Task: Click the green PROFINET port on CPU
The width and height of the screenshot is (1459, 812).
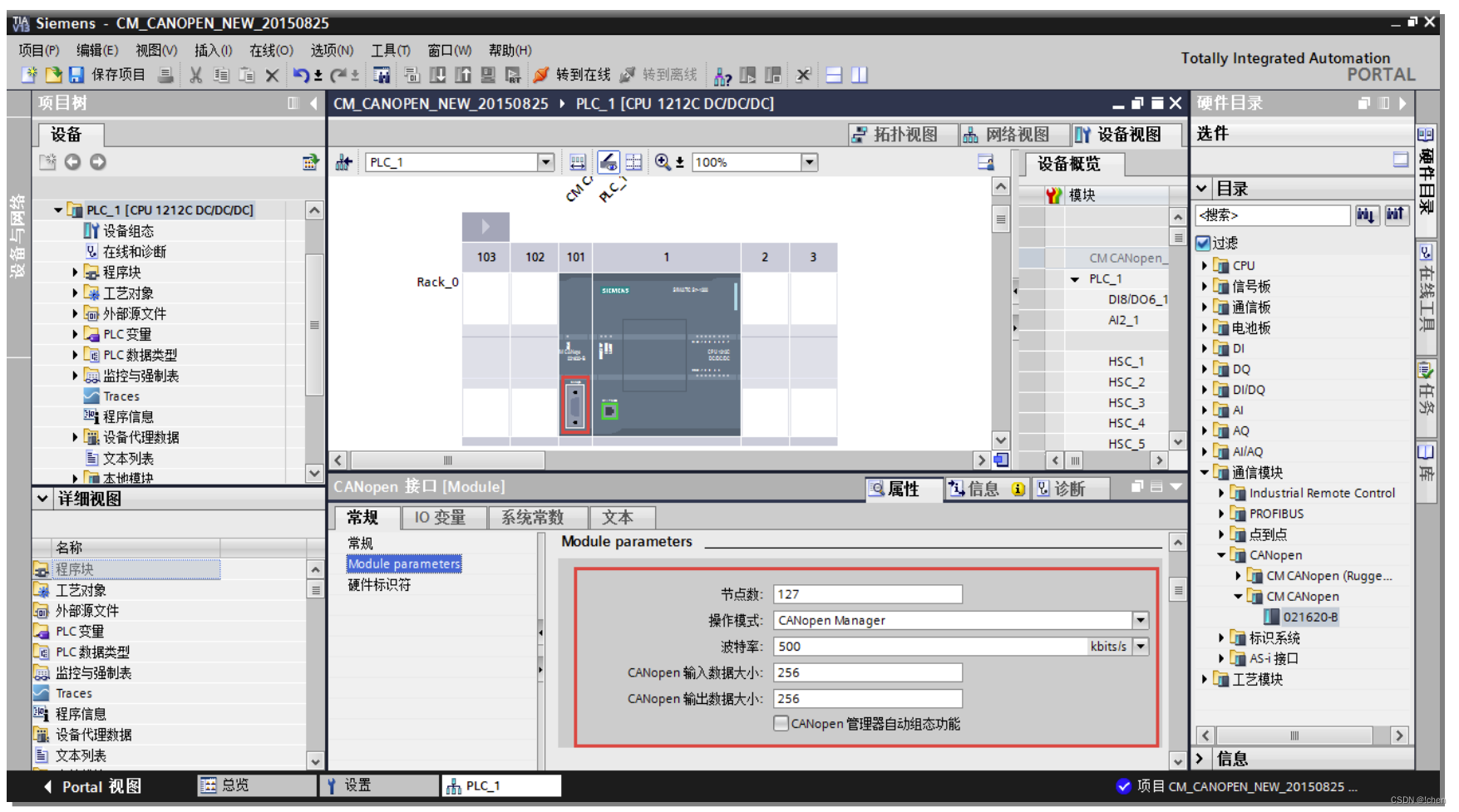Action: pos(609,411)
